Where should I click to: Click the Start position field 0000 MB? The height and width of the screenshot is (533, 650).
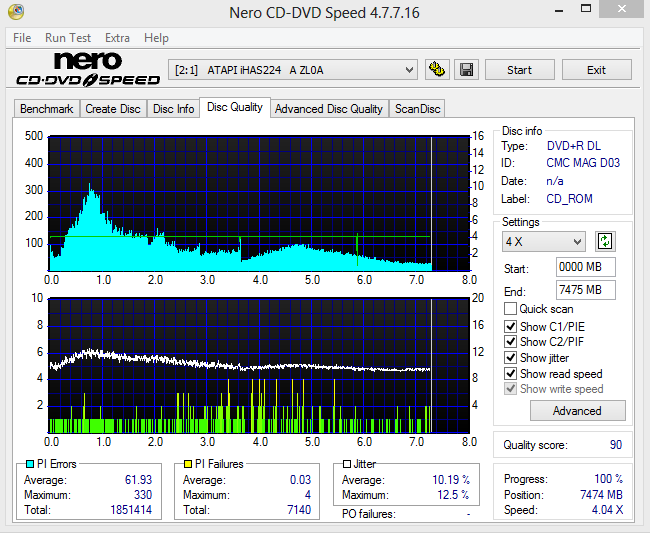point(585,267)
